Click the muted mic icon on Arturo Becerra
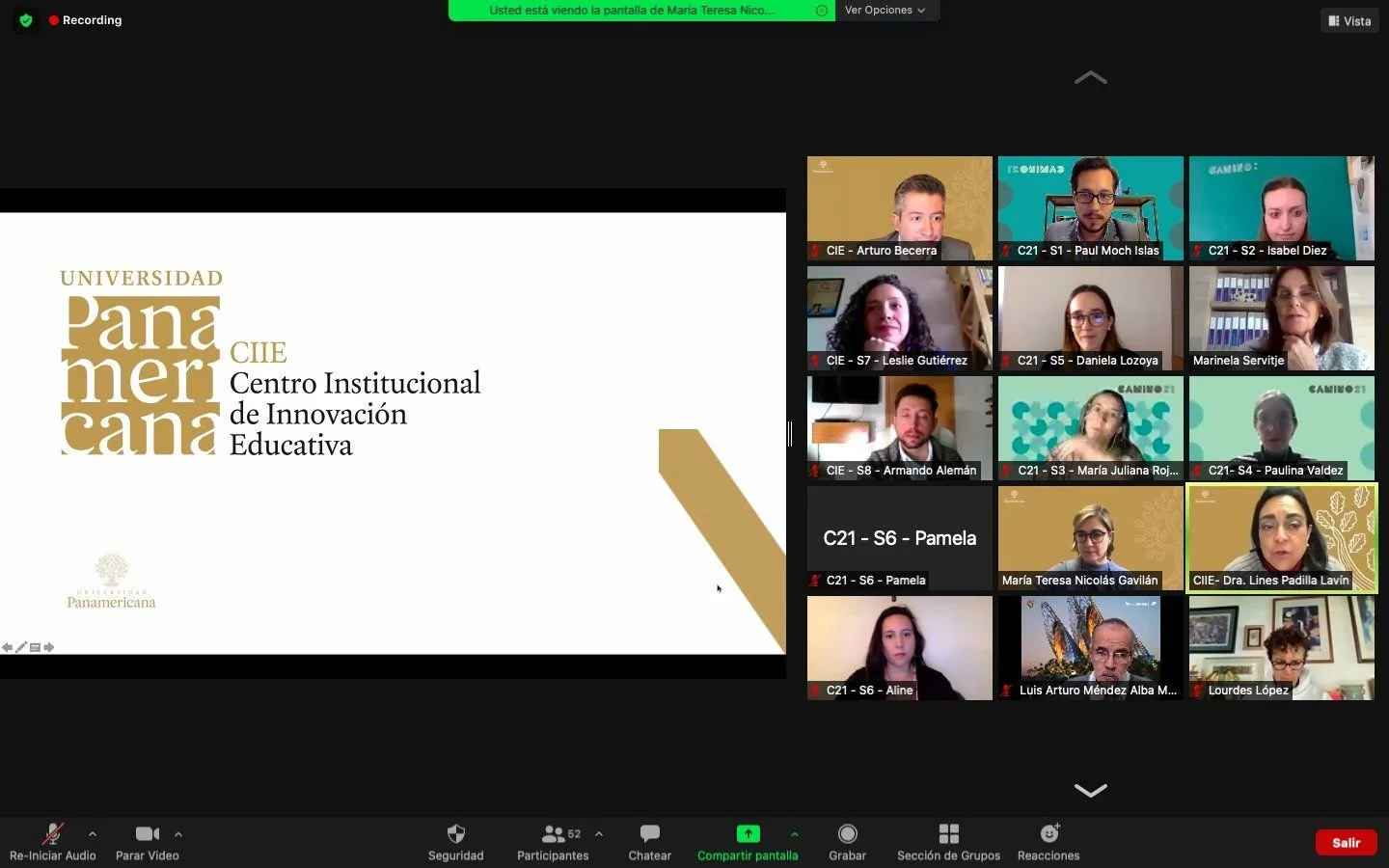The image size is (1389, 868). (x=816, y=251)
